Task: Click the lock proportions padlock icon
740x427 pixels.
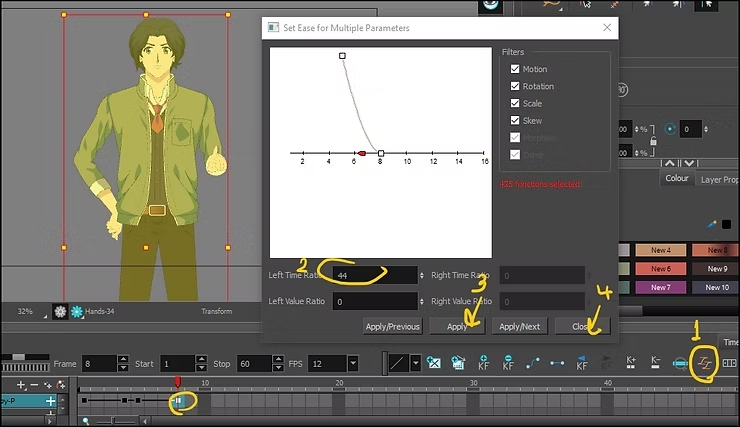Action: point(653,141)
